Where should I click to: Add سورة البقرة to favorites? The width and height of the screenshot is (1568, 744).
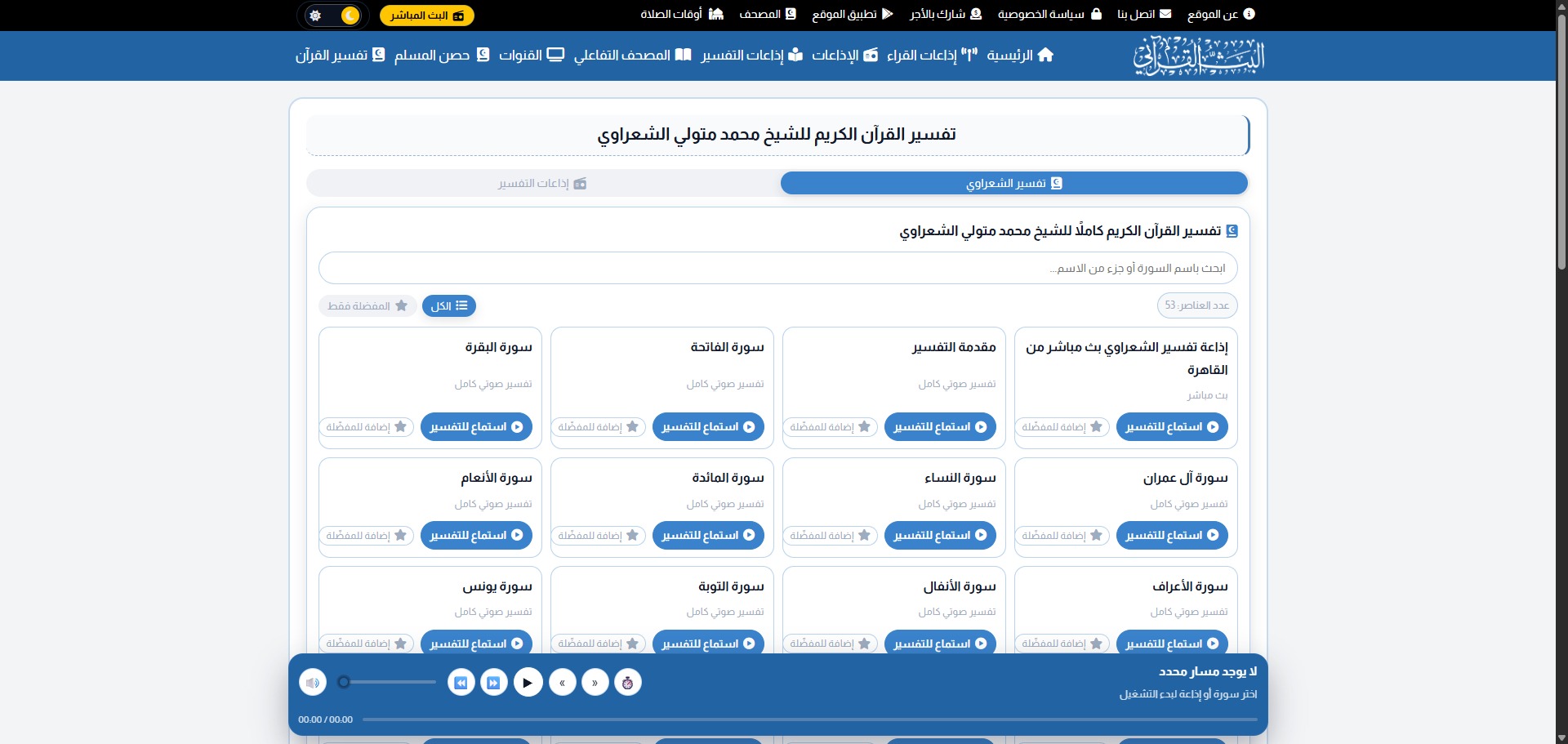tap(366, 427)
